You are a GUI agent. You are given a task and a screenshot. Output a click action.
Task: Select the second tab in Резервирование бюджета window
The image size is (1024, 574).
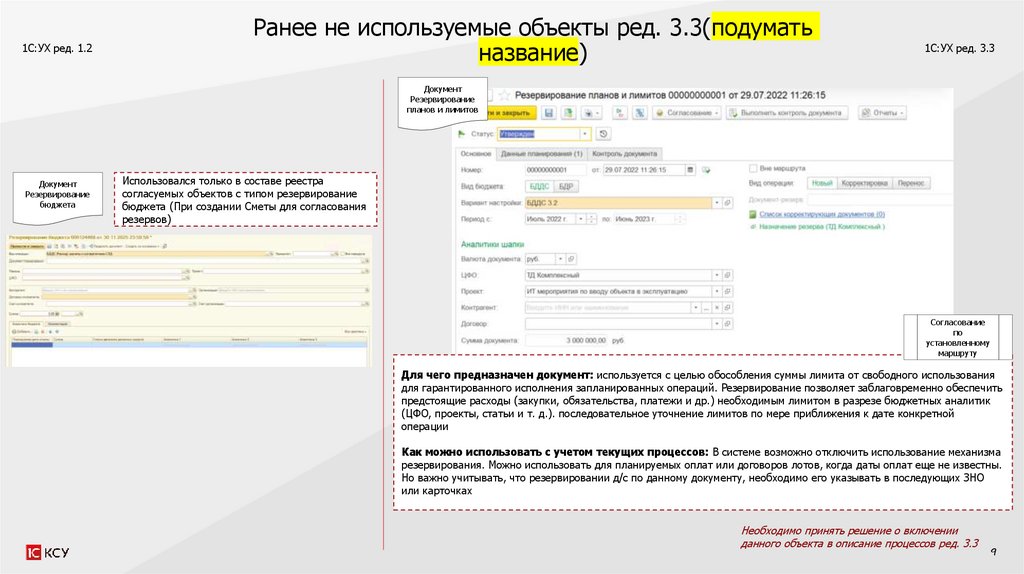tap(58, 324)
